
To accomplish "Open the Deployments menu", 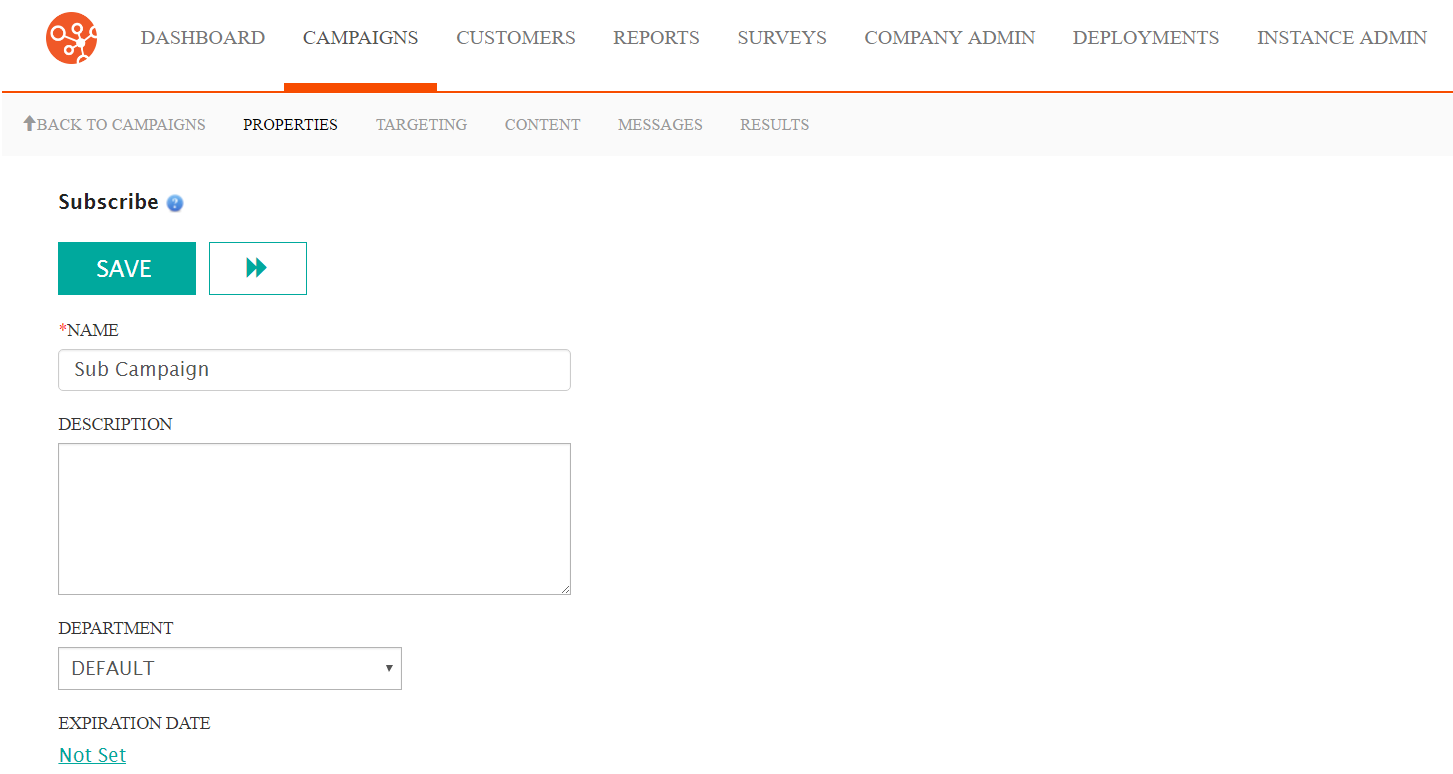I will tap(1146, 38).
